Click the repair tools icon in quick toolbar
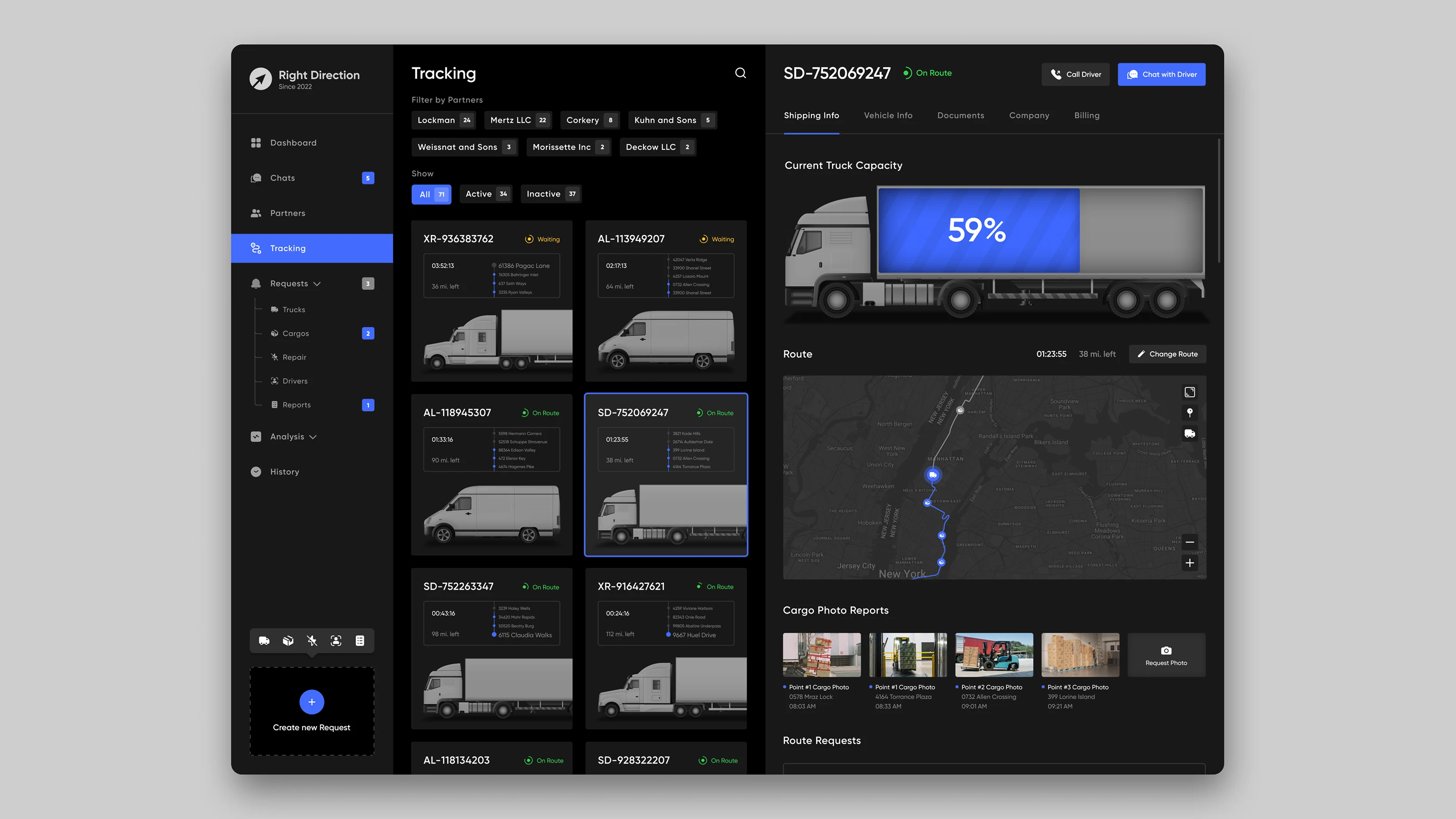The width and height of the screenshot is (1456, 819). pyautogui.click(x=312, y=640)
